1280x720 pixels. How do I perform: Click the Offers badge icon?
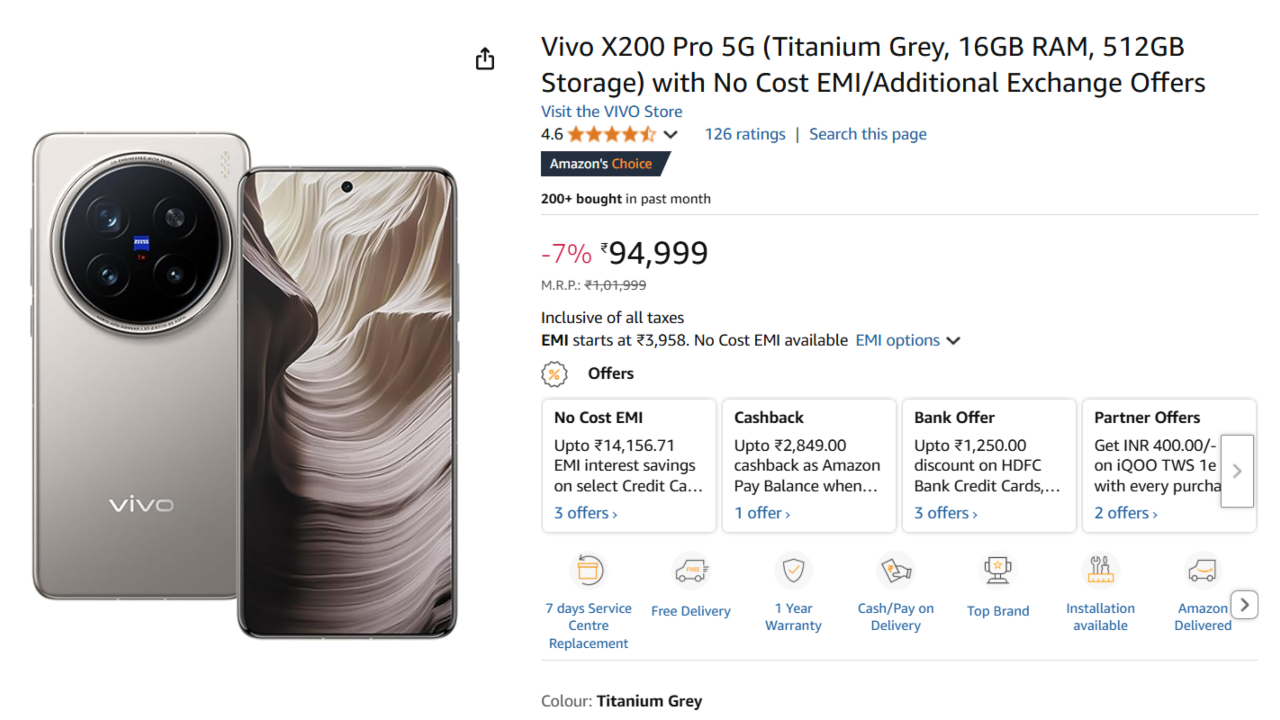coord(554,373)
